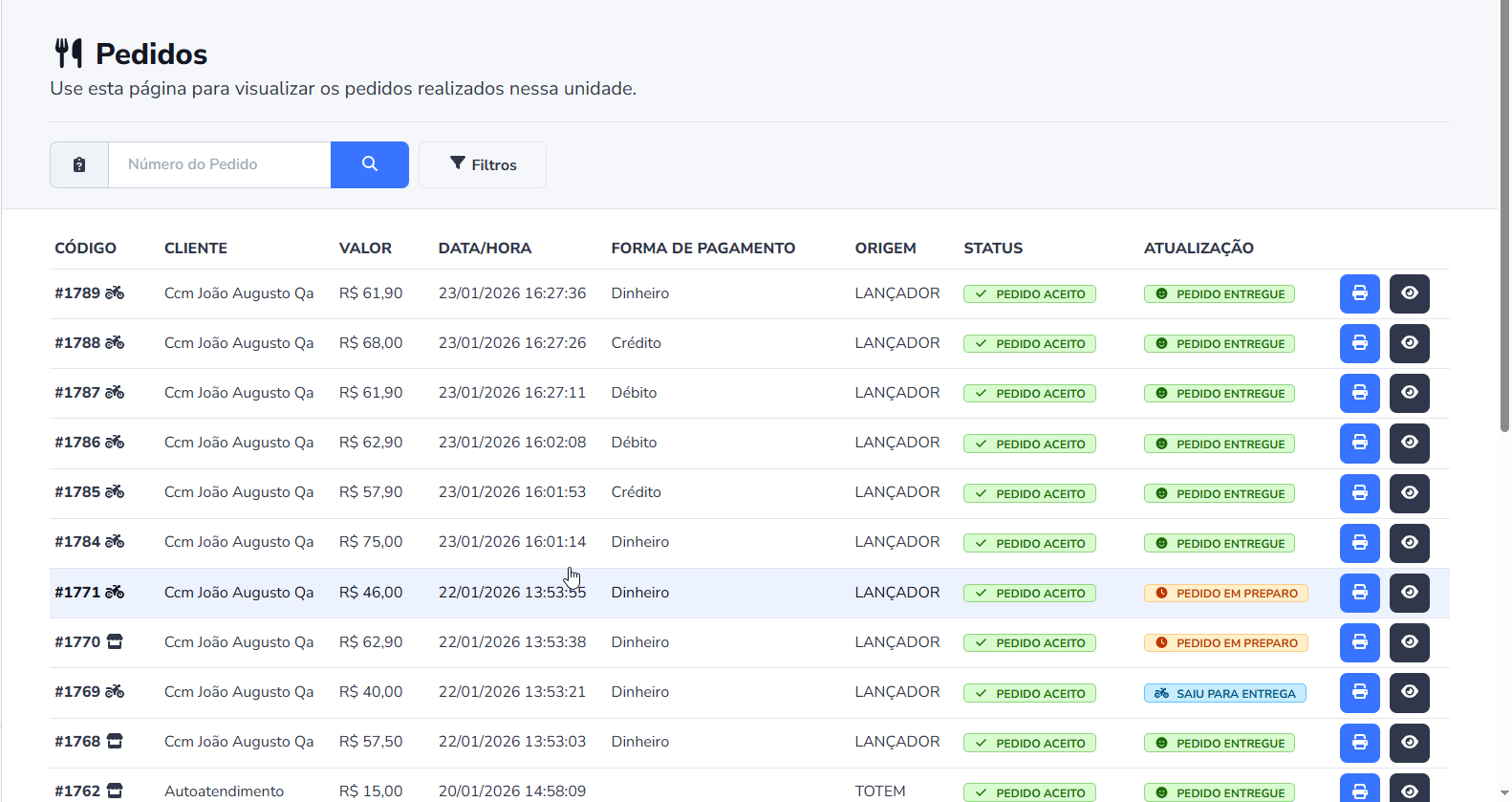1512x802 pixels.
Task: Click the DATA/HORA column header
Action: click(x=485, y=249)
